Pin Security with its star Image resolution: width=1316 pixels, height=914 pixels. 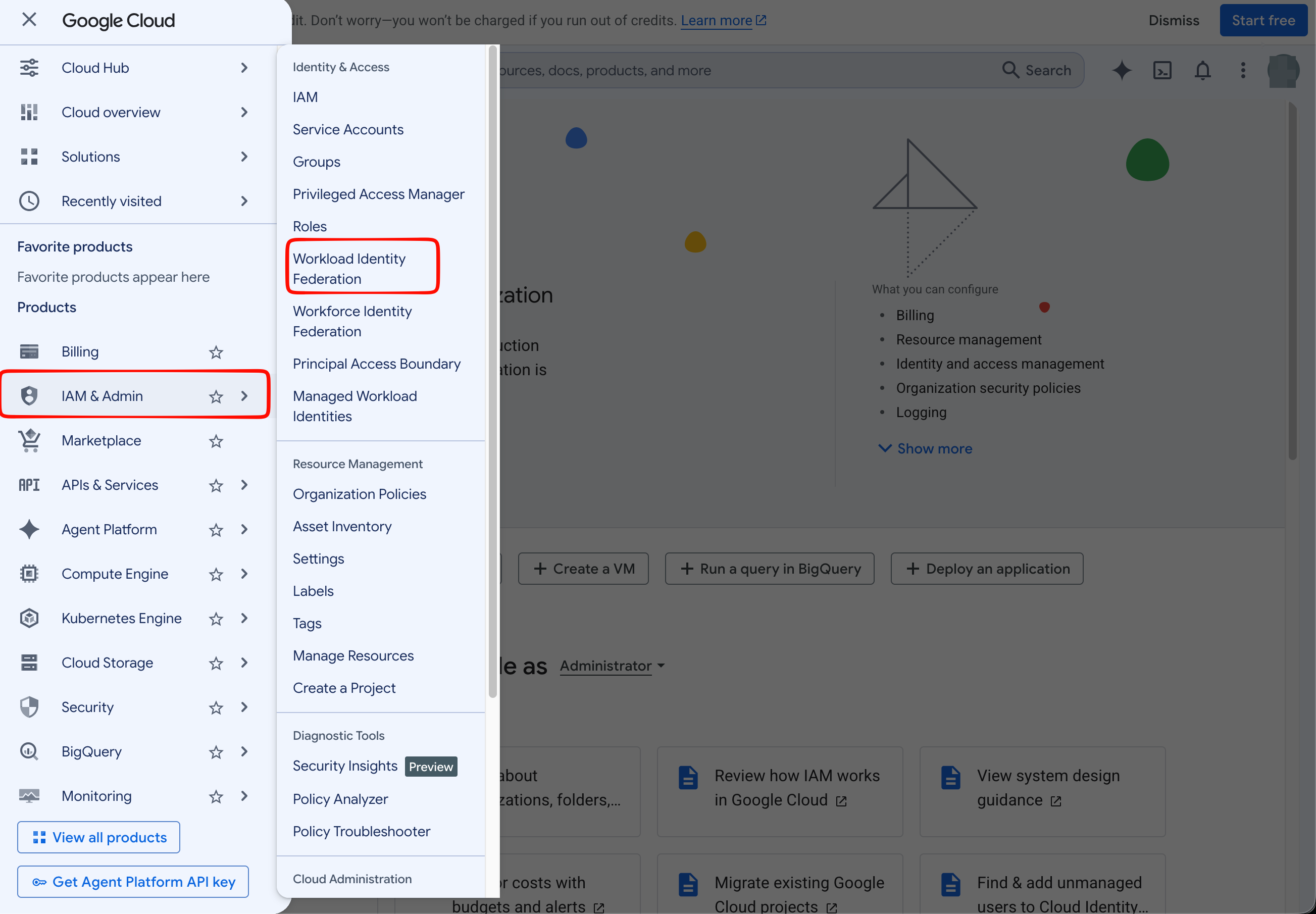click(216, 708)
